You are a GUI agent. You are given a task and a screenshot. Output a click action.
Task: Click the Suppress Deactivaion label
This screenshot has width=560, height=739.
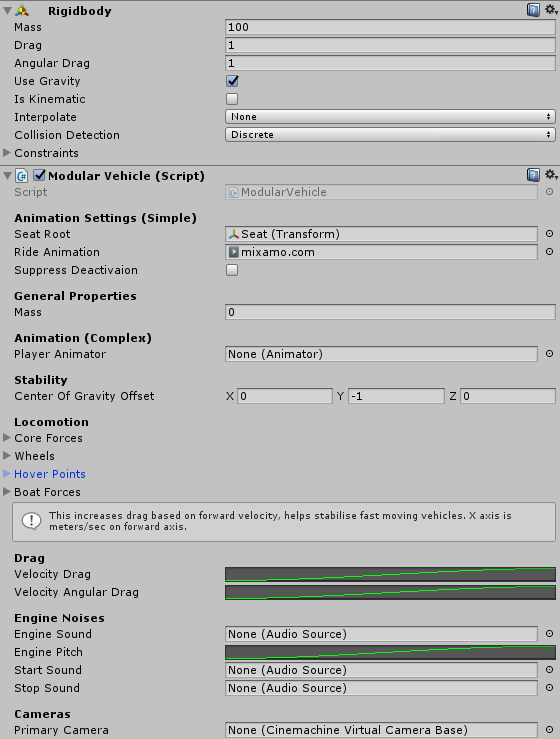(76, 270)
